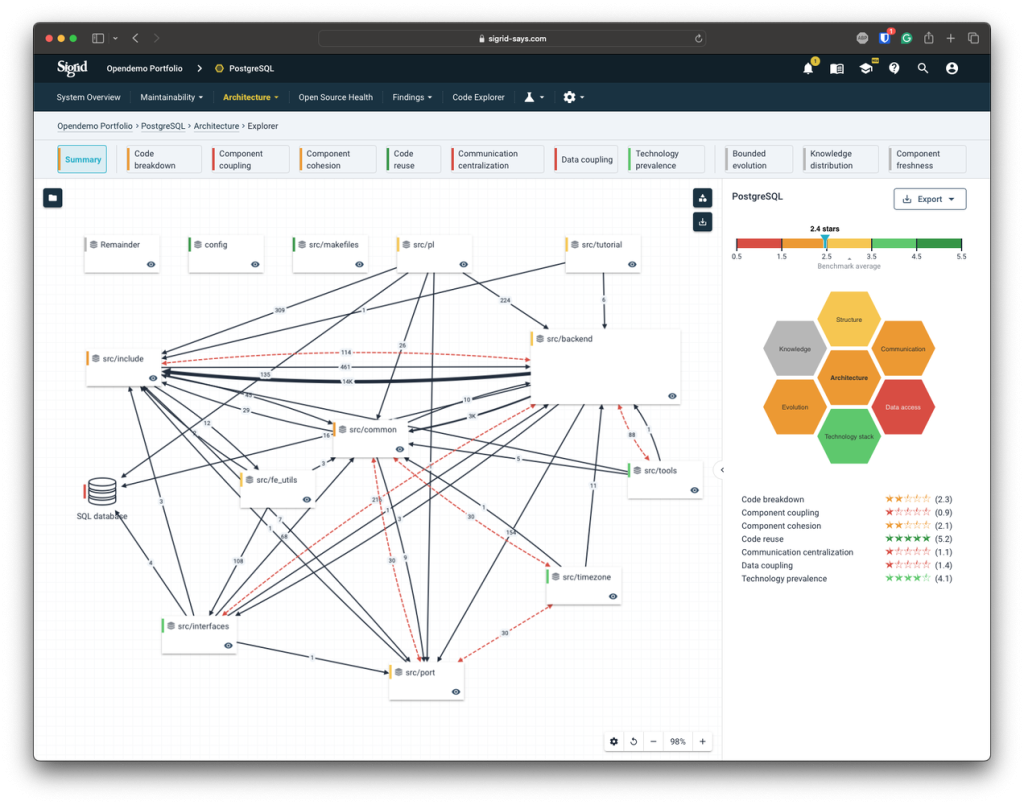Image resolution: width=1024 pixels, height=805 pixels.
Task: Open the System Overview page
Action: point(88,97)
